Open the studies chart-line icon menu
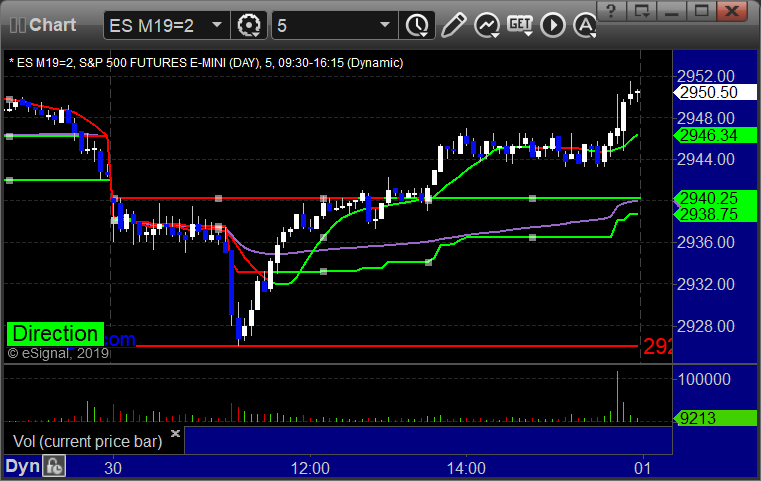Viewport: 761px width, 481px height. pos(487,25)
